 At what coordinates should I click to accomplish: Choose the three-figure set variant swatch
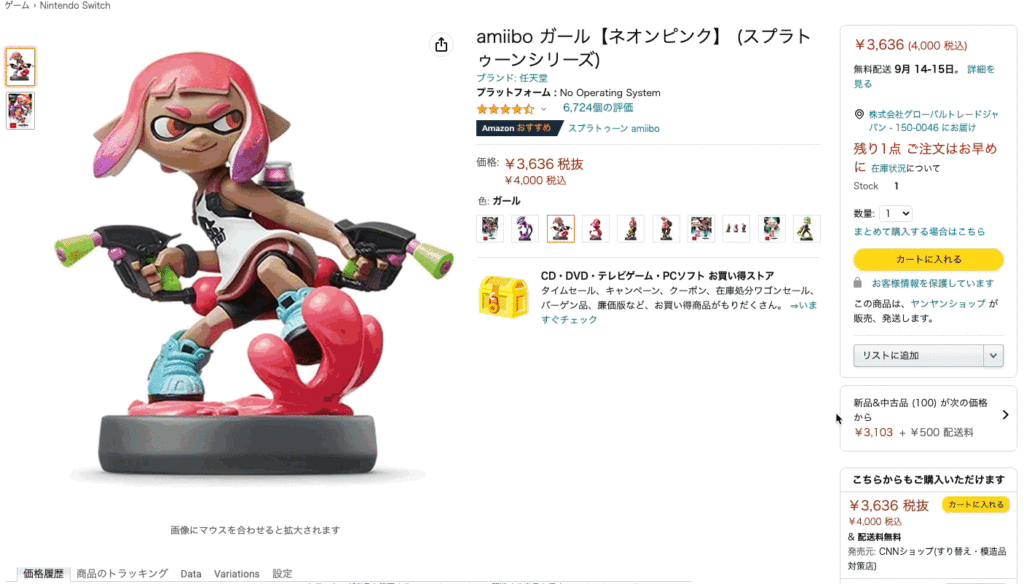pos(736,229)
